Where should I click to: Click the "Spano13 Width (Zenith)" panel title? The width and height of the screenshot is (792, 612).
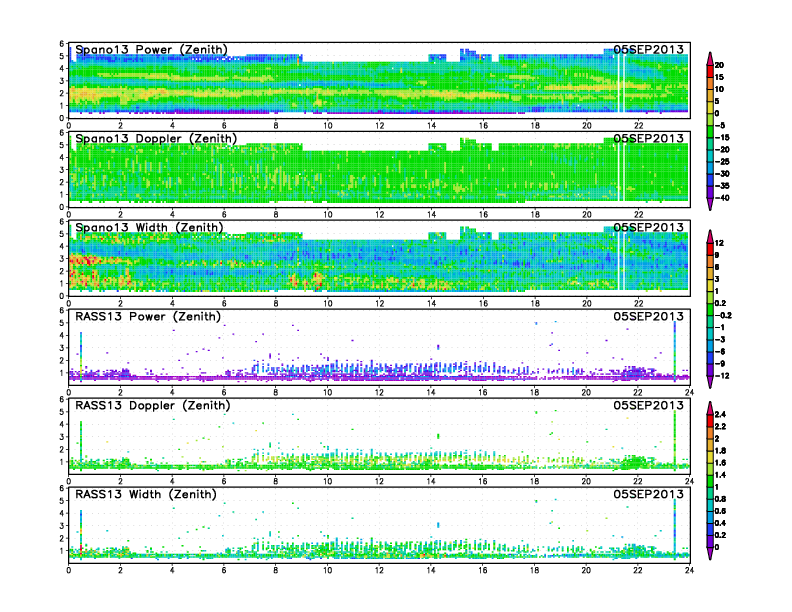click(150, 227)
